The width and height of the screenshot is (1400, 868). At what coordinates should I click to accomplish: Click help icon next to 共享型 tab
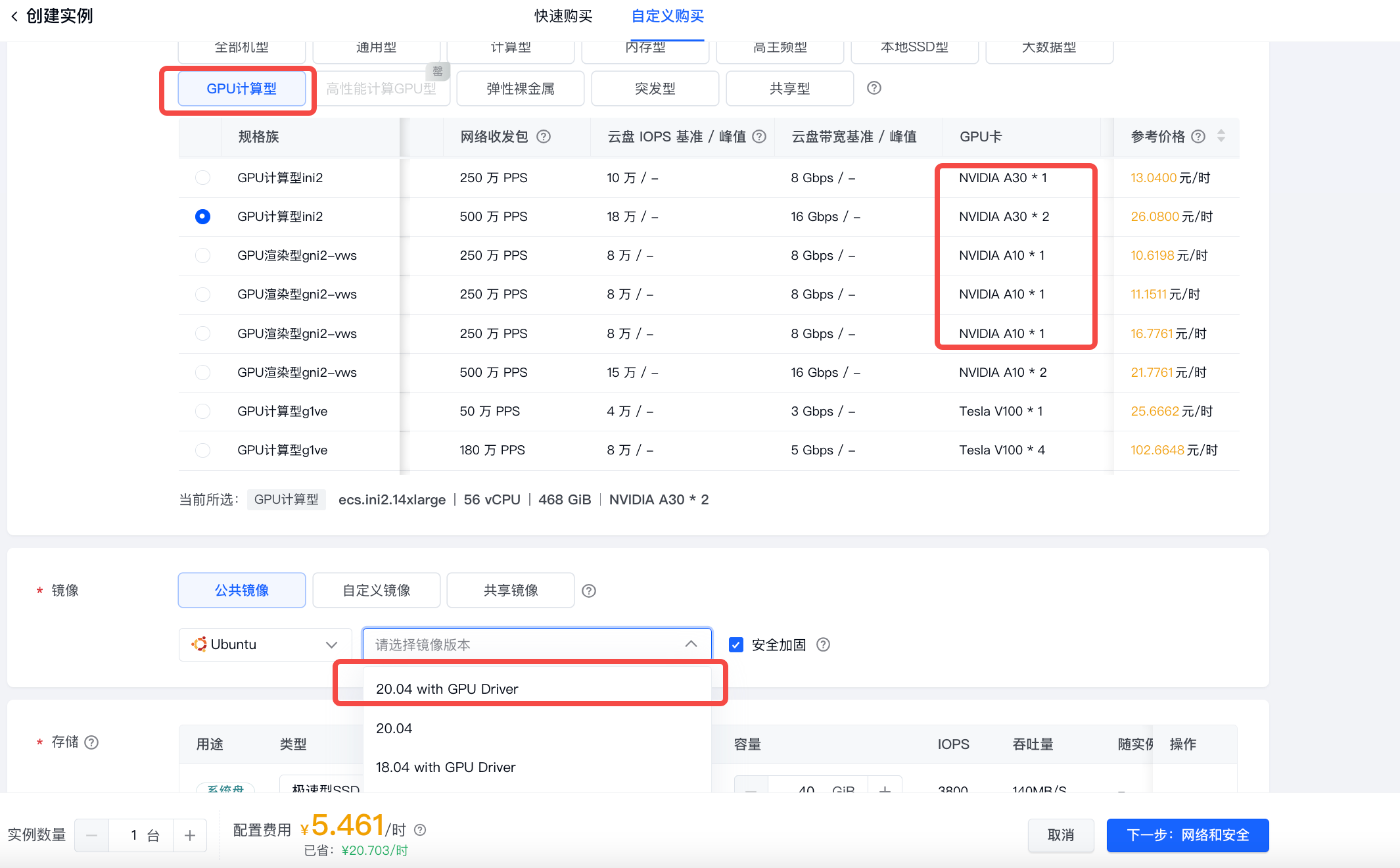click(874, 88)
